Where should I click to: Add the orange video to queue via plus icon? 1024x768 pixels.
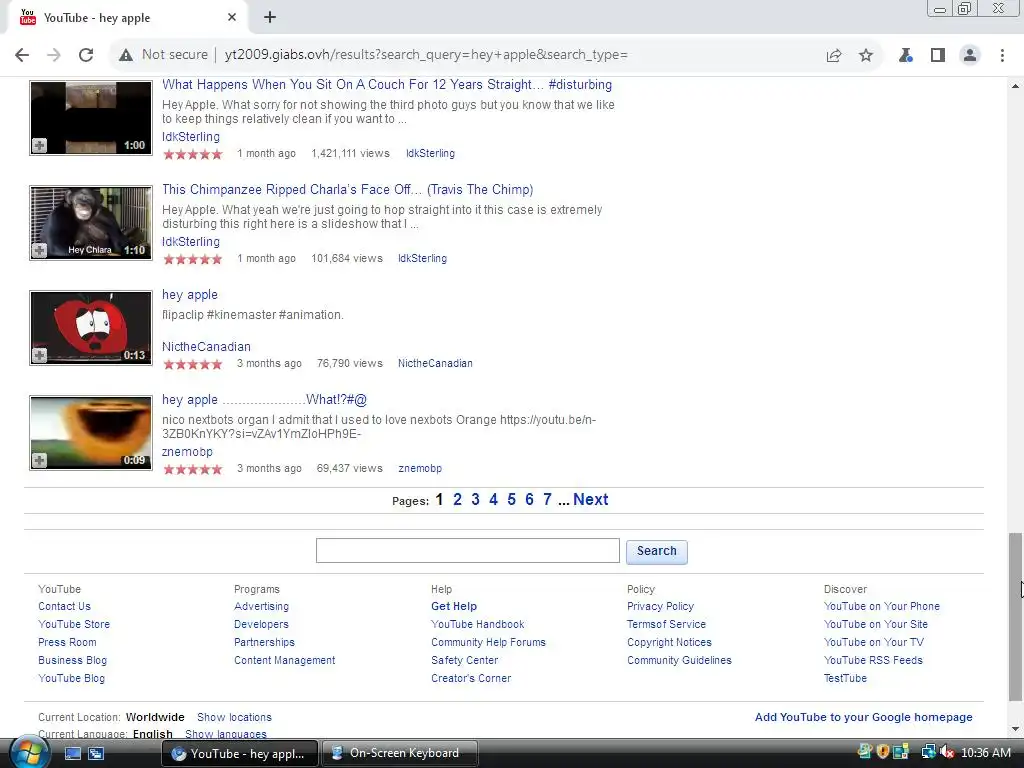click(x=39, y=460)
